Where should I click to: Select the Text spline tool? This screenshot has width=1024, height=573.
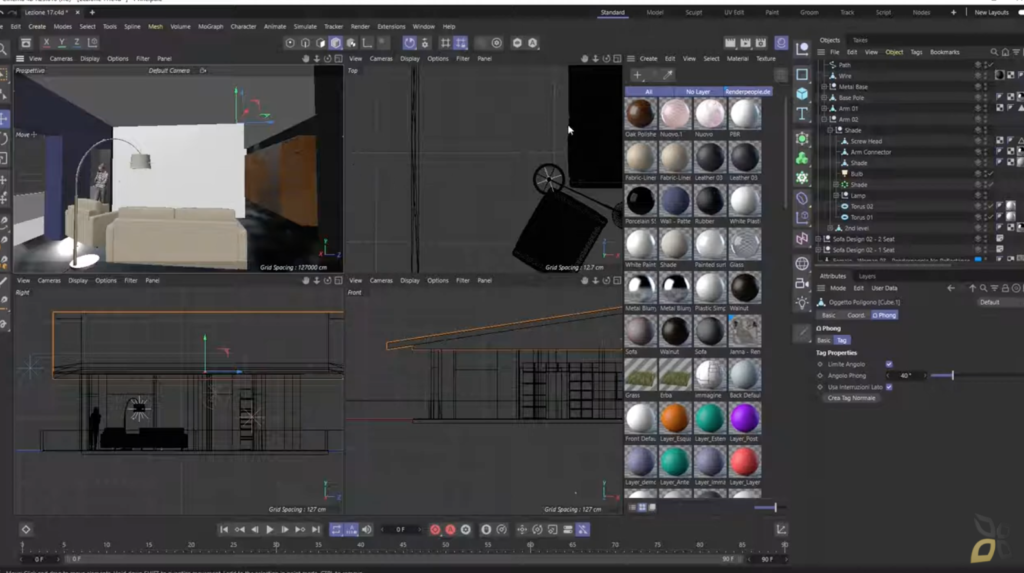tap(802, 114)
